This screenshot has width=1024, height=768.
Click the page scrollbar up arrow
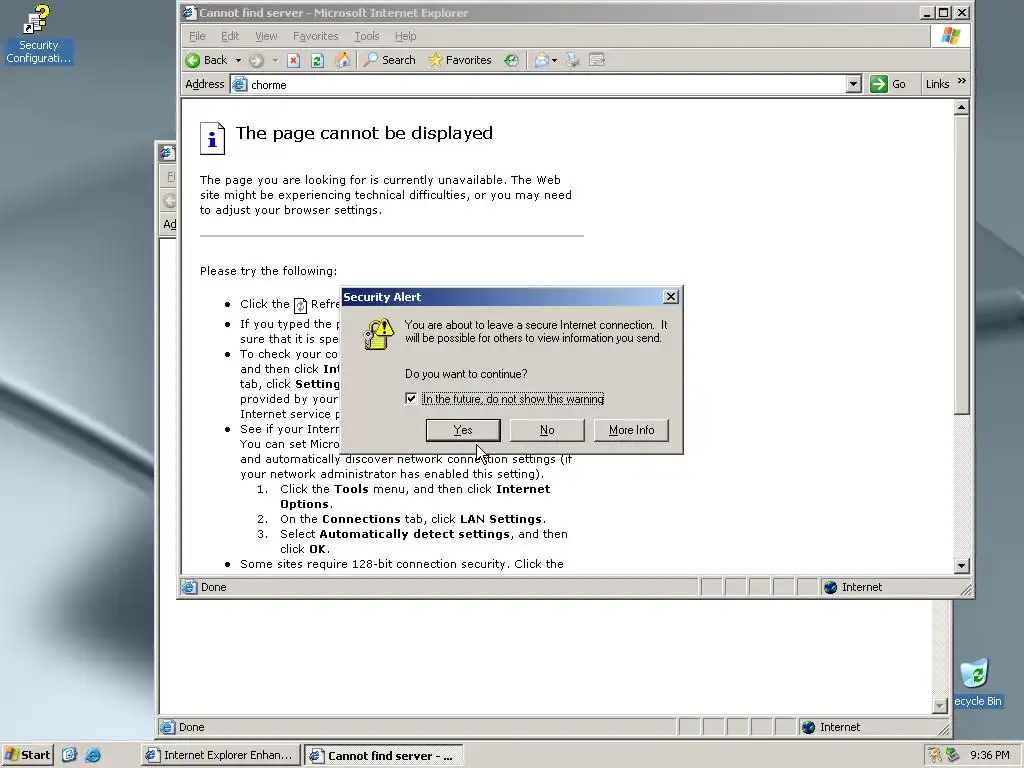click(x=961, y=108)
